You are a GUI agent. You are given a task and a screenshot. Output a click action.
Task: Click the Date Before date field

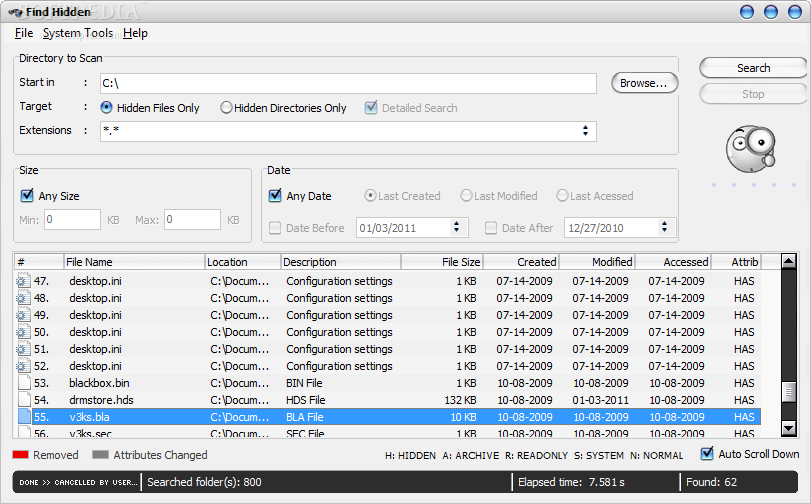tap(412, 228)
